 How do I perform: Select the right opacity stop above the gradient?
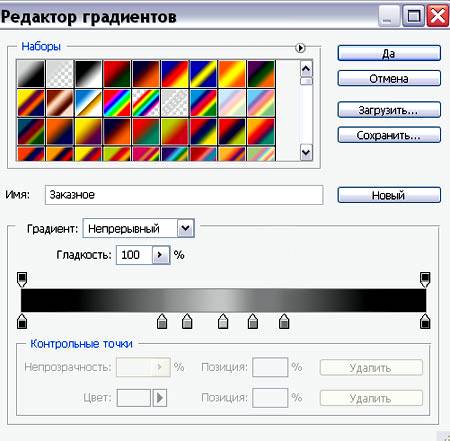coord(425,279)
